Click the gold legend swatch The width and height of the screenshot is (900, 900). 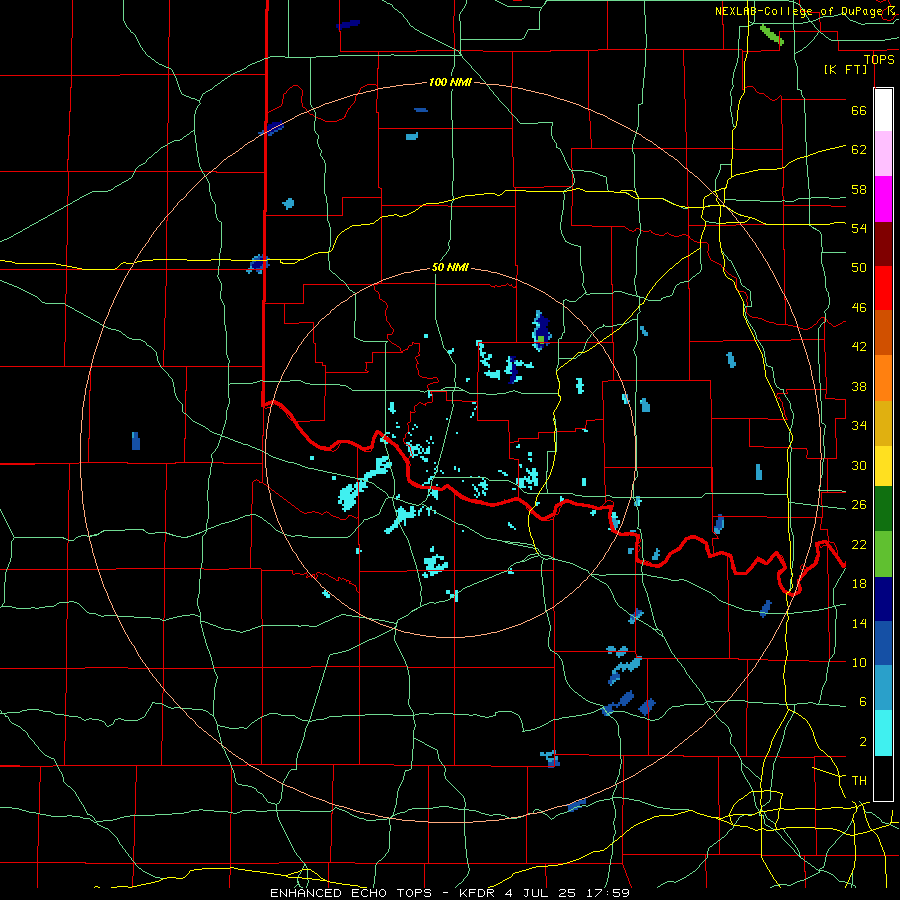click(x=883, y=423)
